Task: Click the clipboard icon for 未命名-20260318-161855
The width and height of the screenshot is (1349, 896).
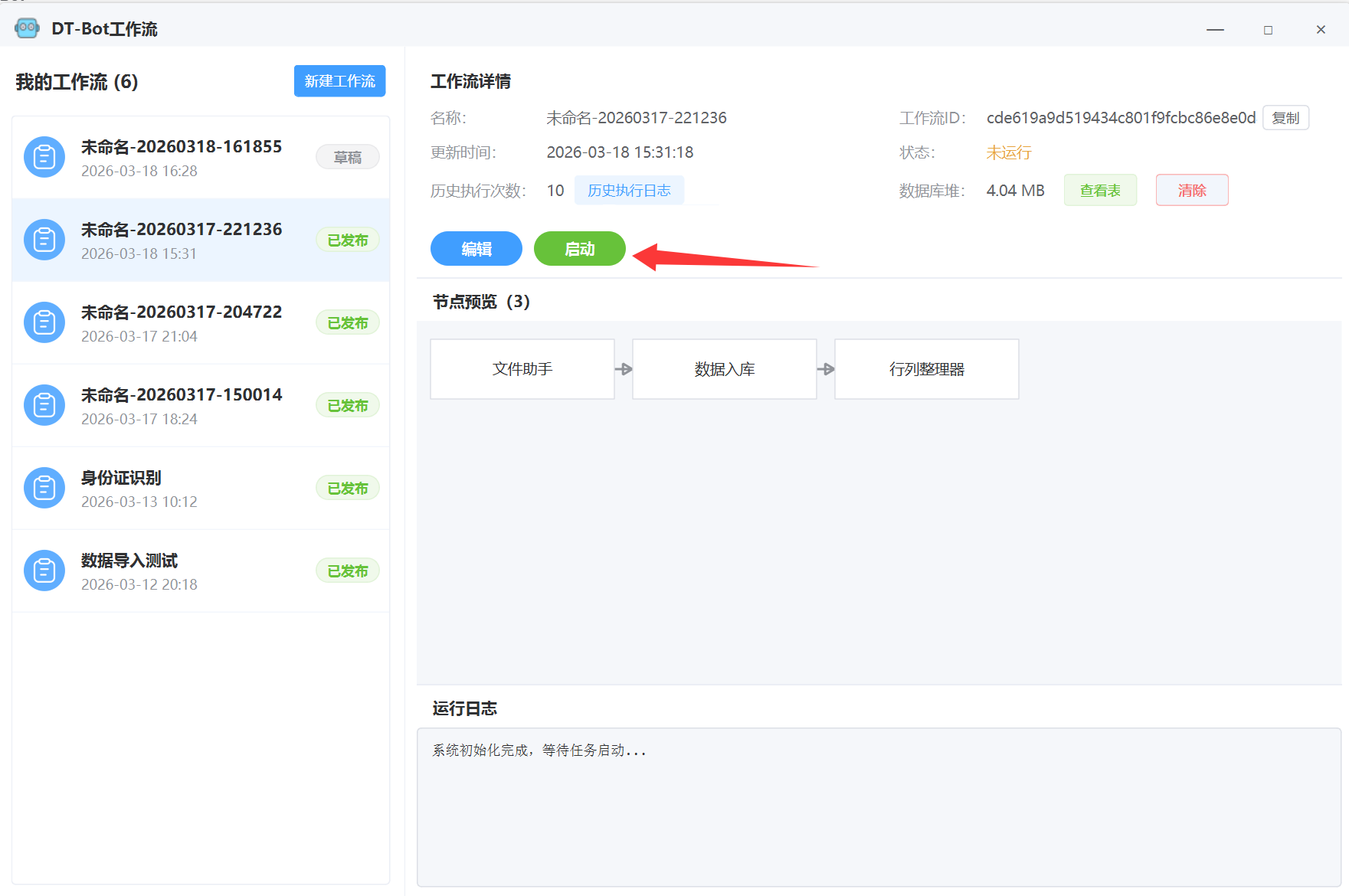Action: tap(44, 157)
